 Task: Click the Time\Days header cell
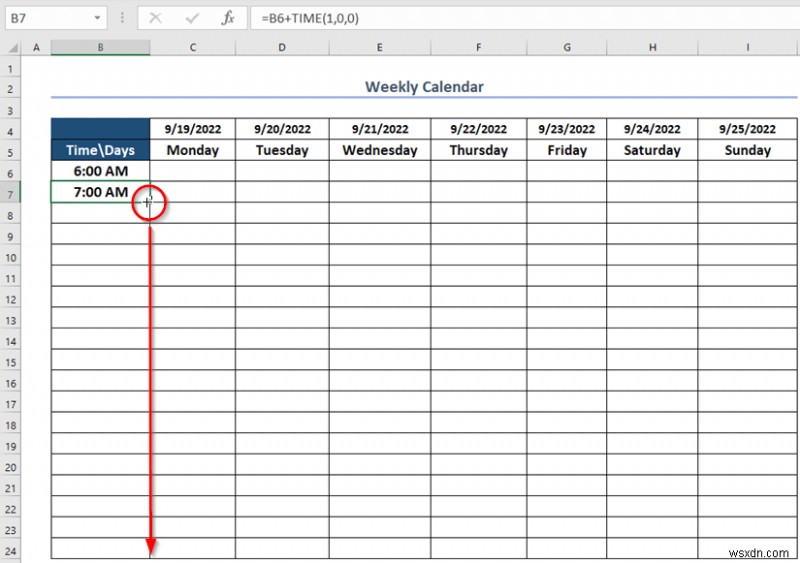pos(101,150)
